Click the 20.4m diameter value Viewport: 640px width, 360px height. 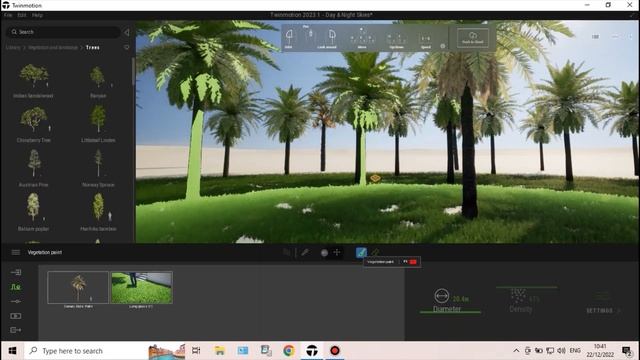point(460,299)
